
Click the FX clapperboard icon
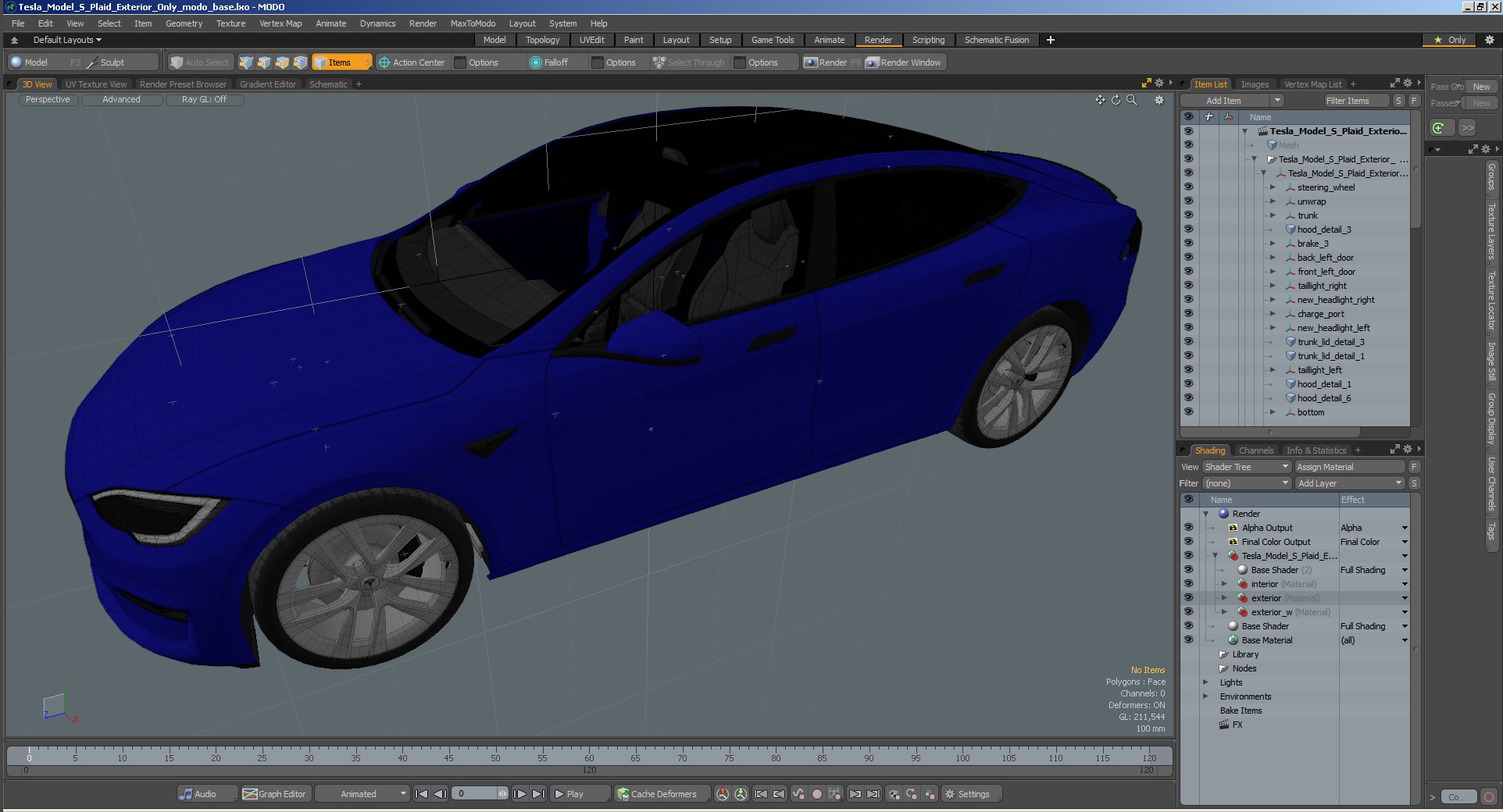pyautogui.click(x=1224, y=725)
